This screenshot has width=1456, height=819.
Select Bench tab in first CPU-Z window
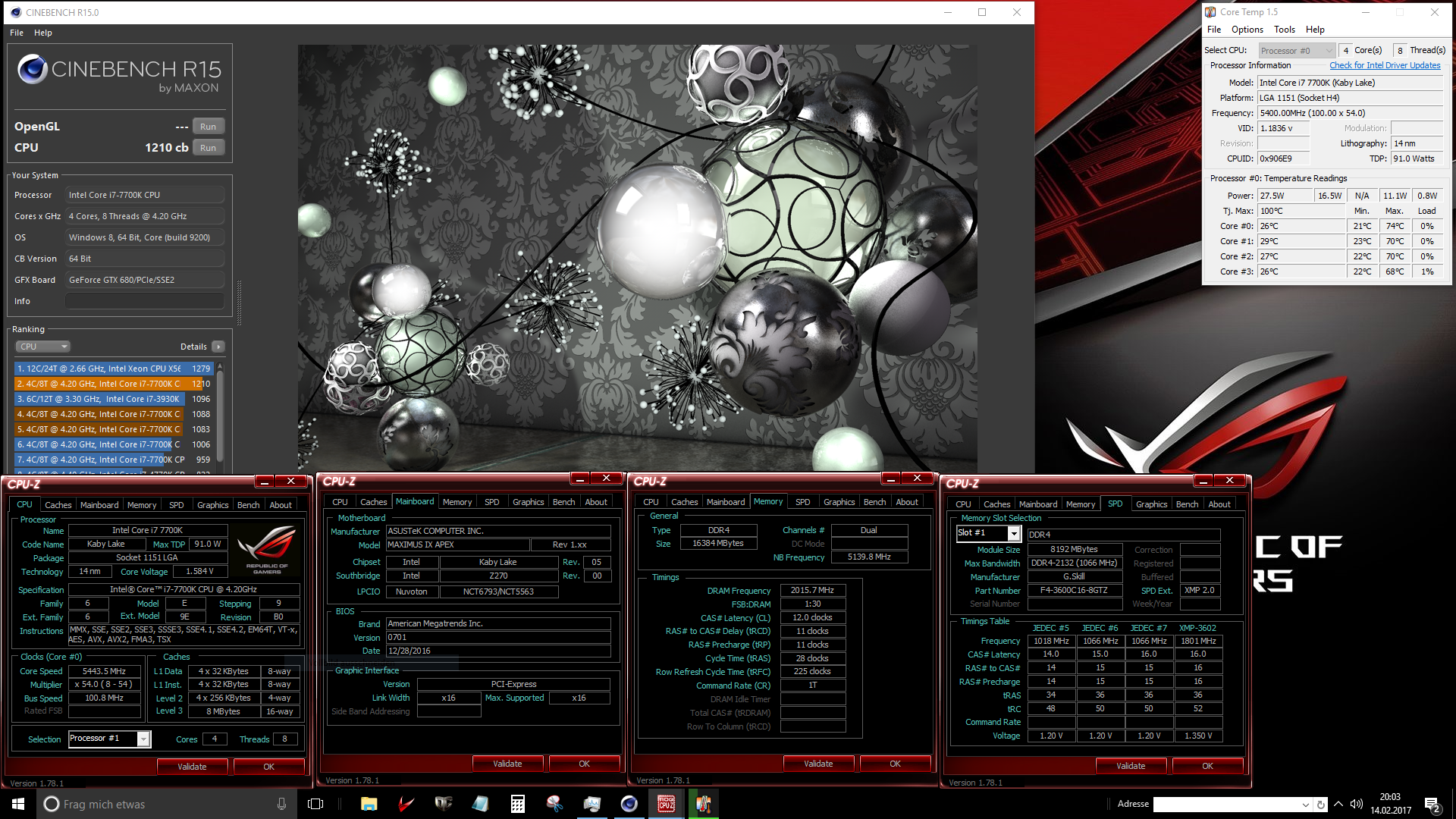249,505
